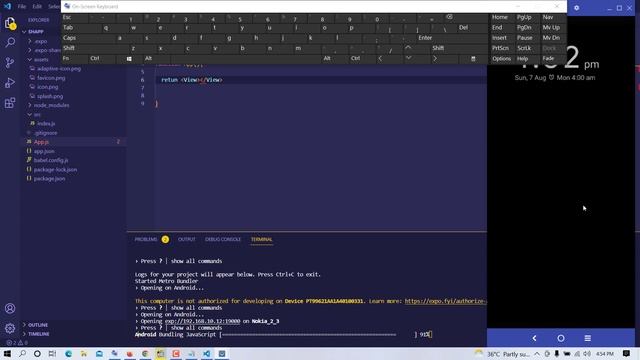The width and height of the screenshot is (640, 360).
Task: Toggle the Nav key on the on-screen keyboard
Action: (x=552, y=17)
